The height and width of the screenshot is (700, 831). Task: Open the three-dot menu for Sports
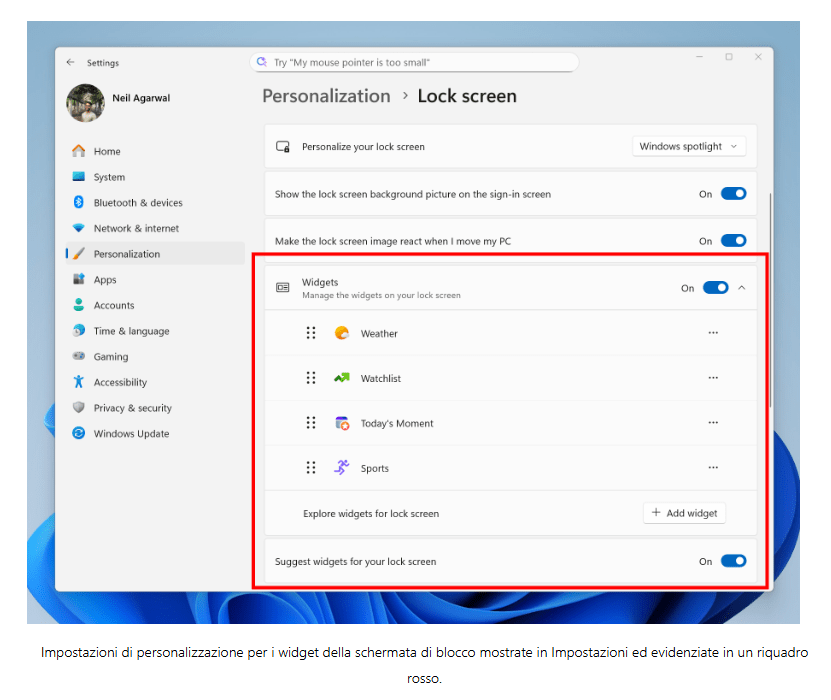click(x=713, y=467)
